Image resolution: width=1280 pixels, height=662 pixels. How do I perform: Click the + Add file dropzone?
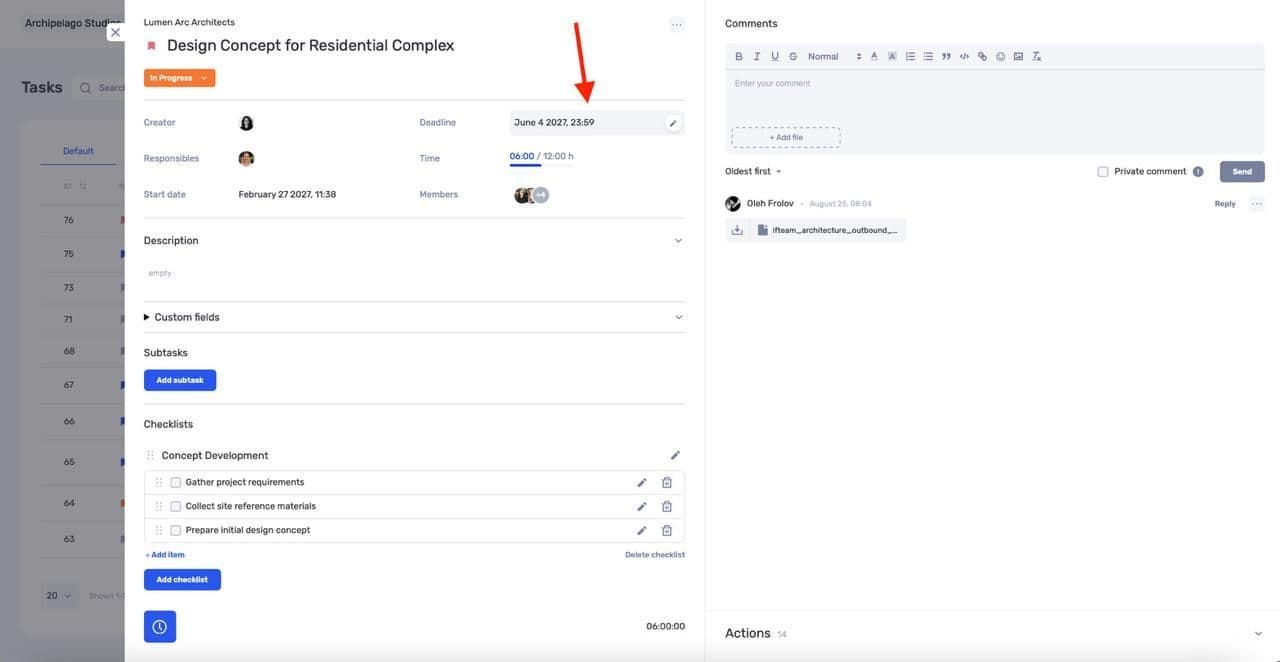pos(785,137)
